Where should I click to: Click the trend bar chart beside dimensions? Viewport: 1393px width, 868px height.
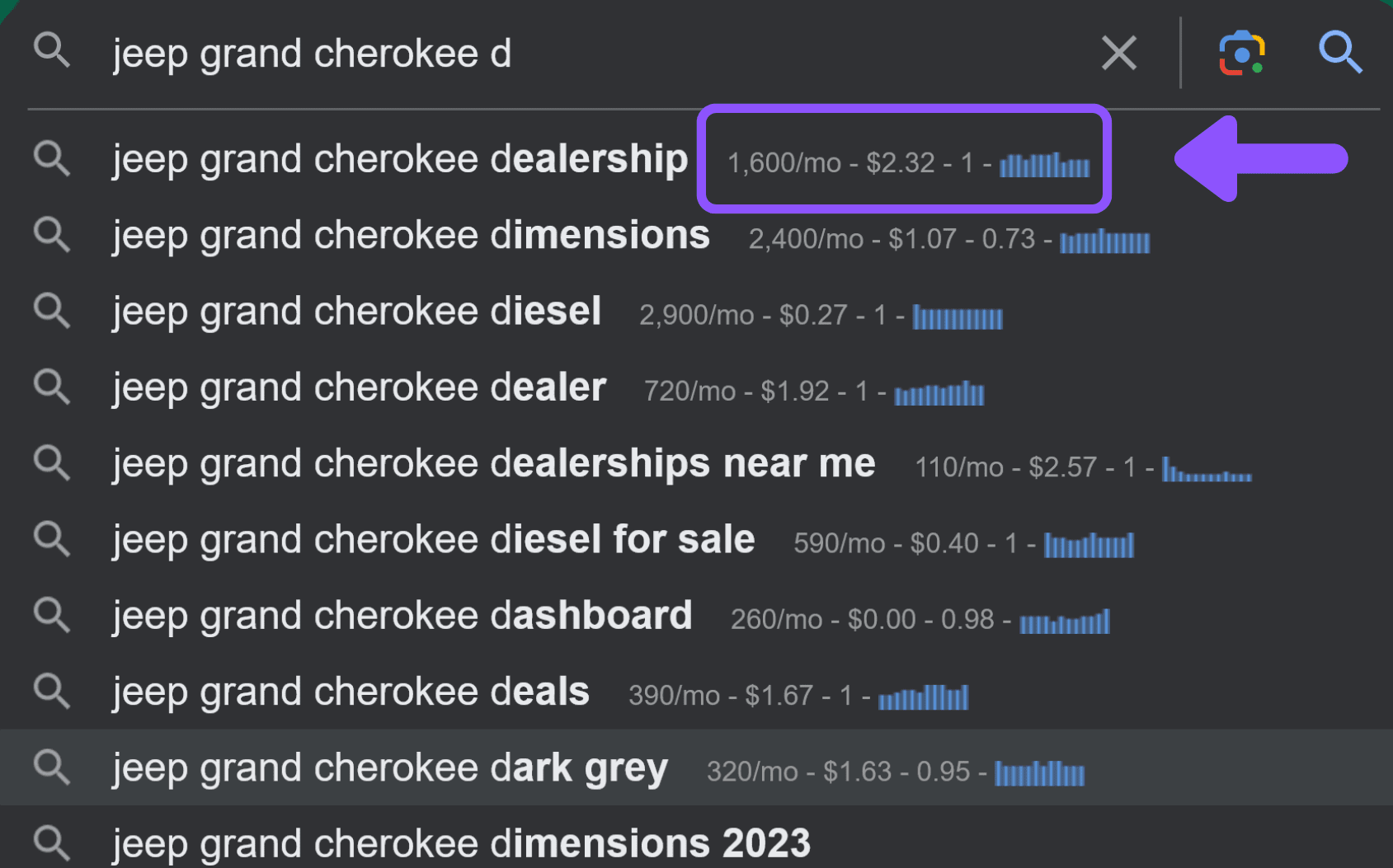coord(1104,241)
